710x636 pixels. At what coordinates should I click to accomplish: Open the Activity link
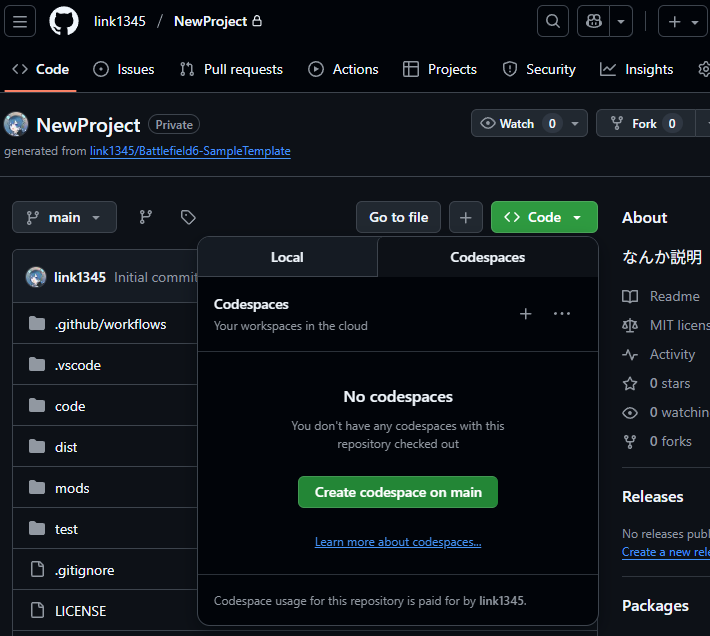[659, 354]
